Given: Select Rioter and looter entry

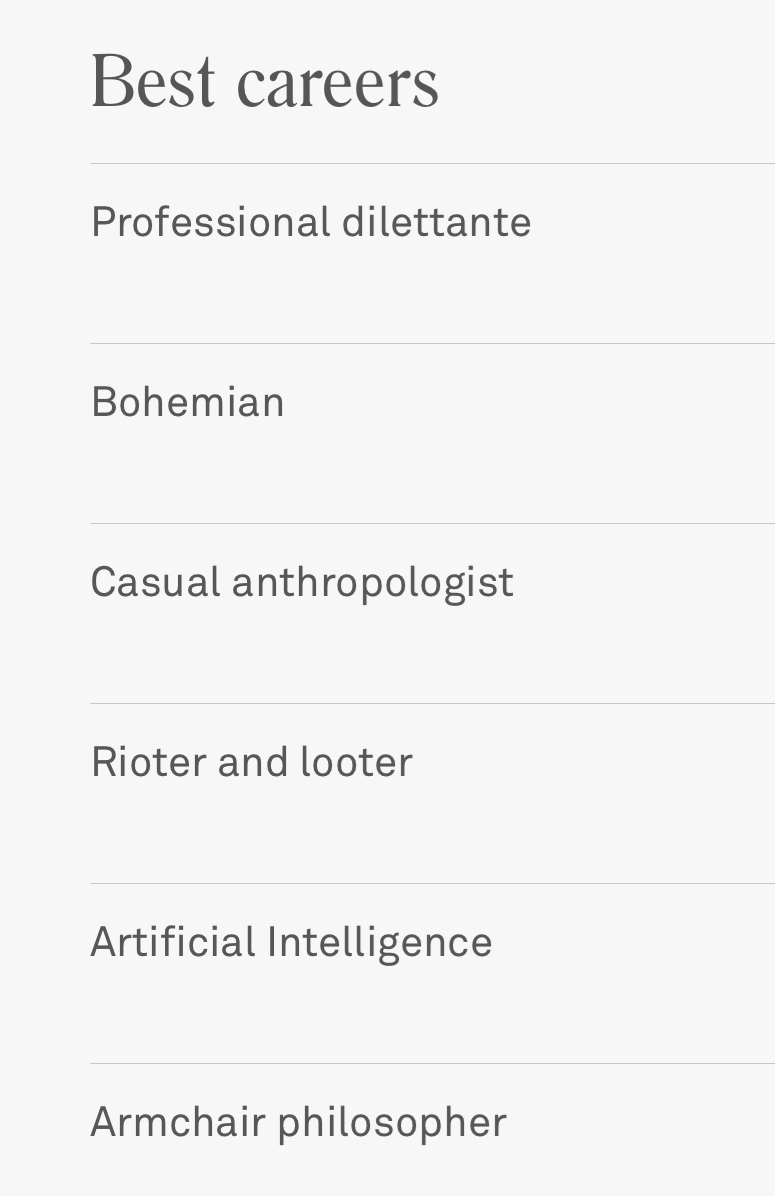Looking at the screenshot, I should [251, 762].
